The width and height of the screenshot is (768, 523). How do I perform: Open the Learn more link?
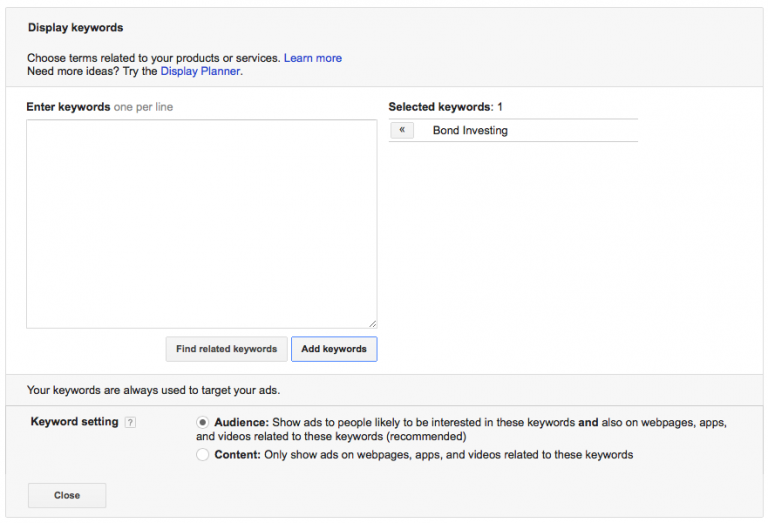pos(312,58)
